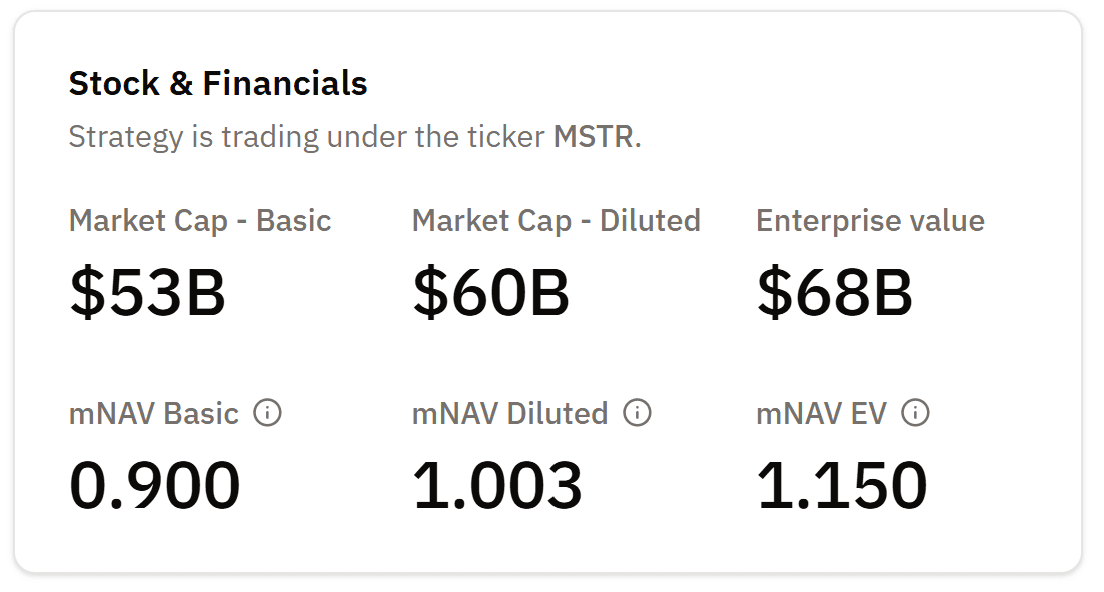Click the info icon beside mNAV Basic
This screenshot has height=592, width=1104.
267,412
